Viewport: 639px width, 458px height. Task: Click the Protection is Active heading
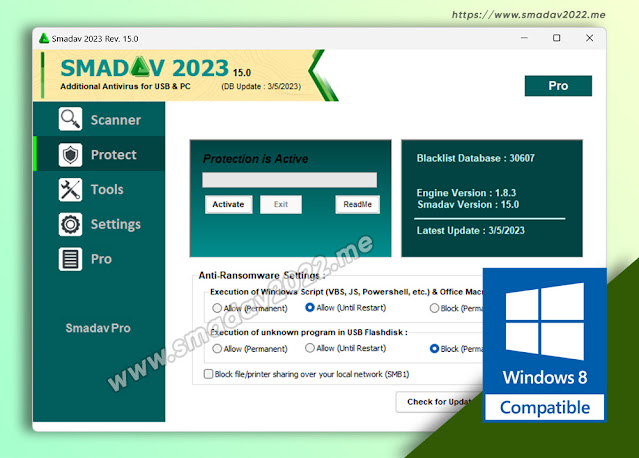pyautogui.click(x=256, y=159)
